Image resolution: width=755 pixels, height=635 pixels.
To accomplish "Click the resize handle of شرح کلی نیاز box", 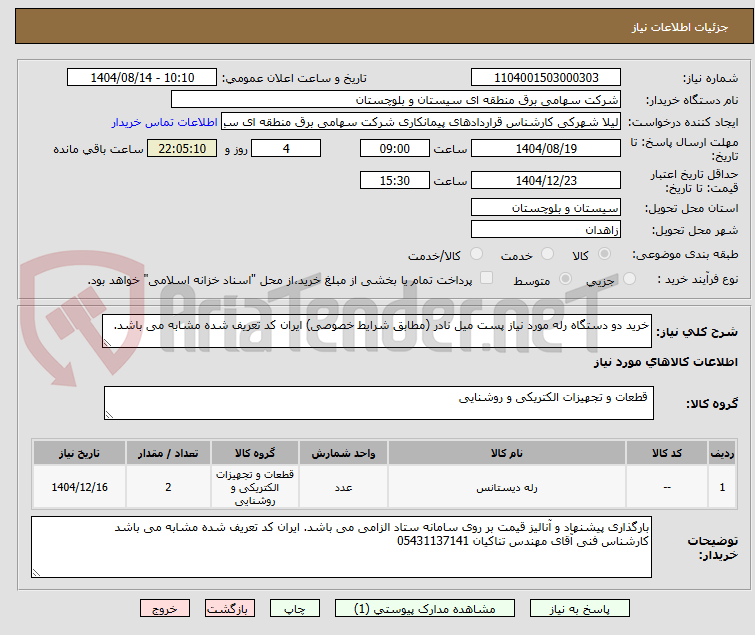I will tap(107, 343).
